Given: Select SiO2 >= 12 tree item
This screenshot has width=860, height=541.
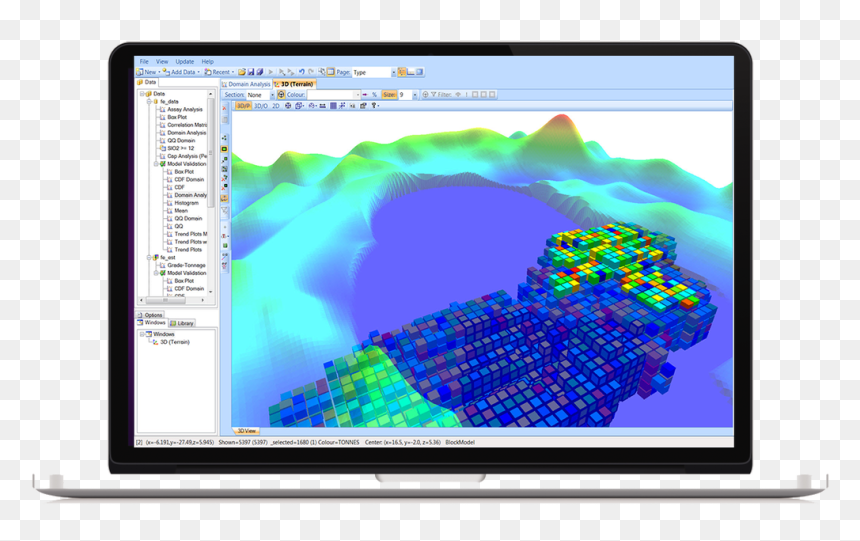Looking at the screenshot, I should [x=180, y=148].
